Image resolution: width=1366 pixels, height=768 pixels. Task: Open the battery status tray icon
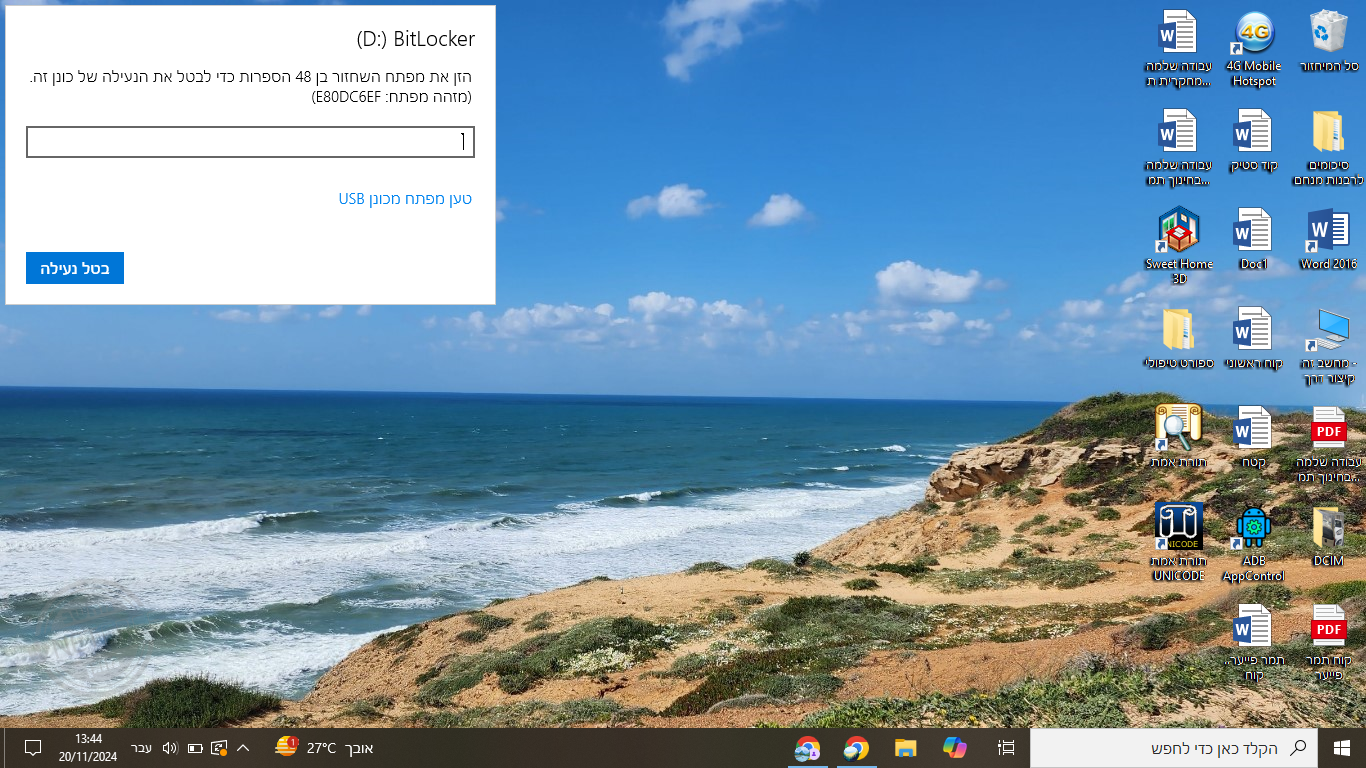195,748
